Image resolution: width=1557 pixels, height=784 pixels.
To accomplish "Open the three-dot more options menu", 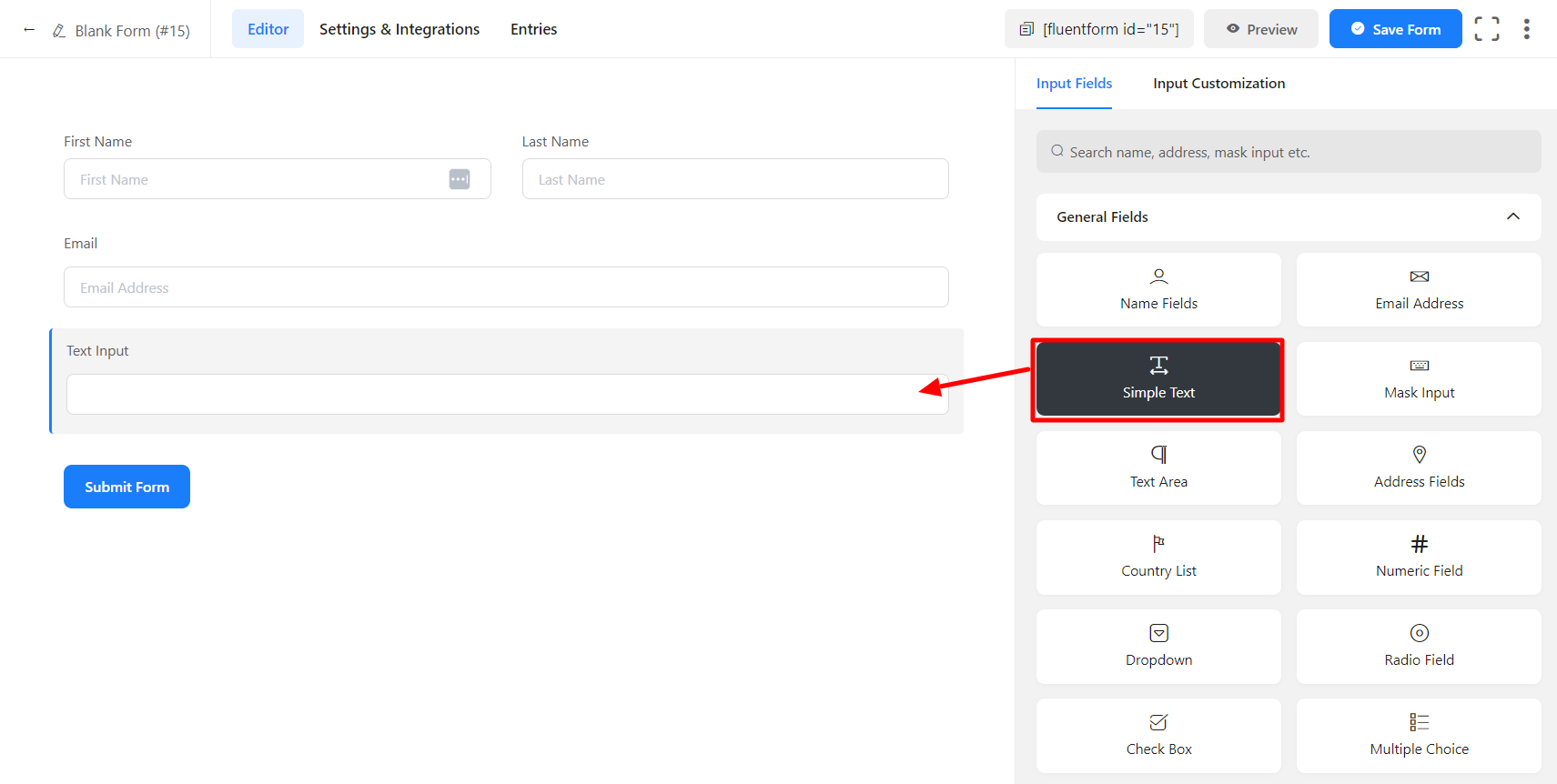I will click(1526, 29).
